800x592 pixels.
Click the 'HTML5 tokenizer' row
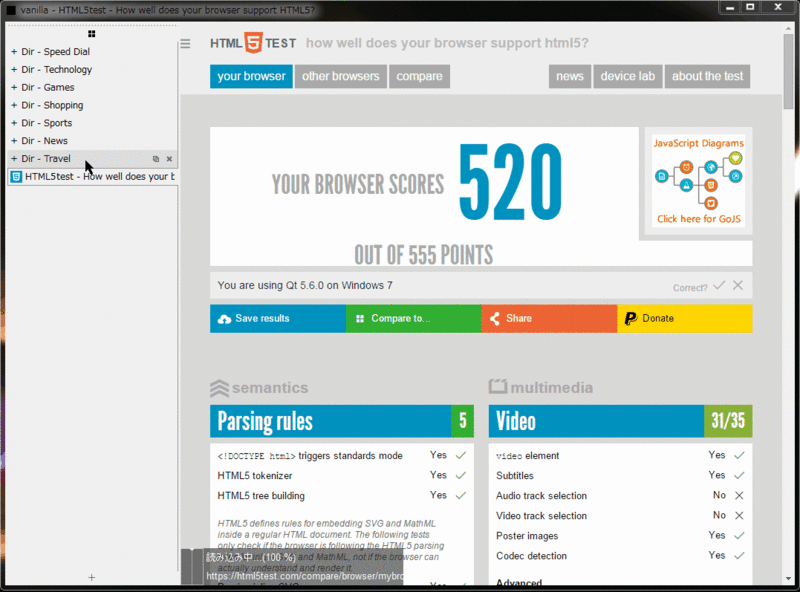coord(342,476)
